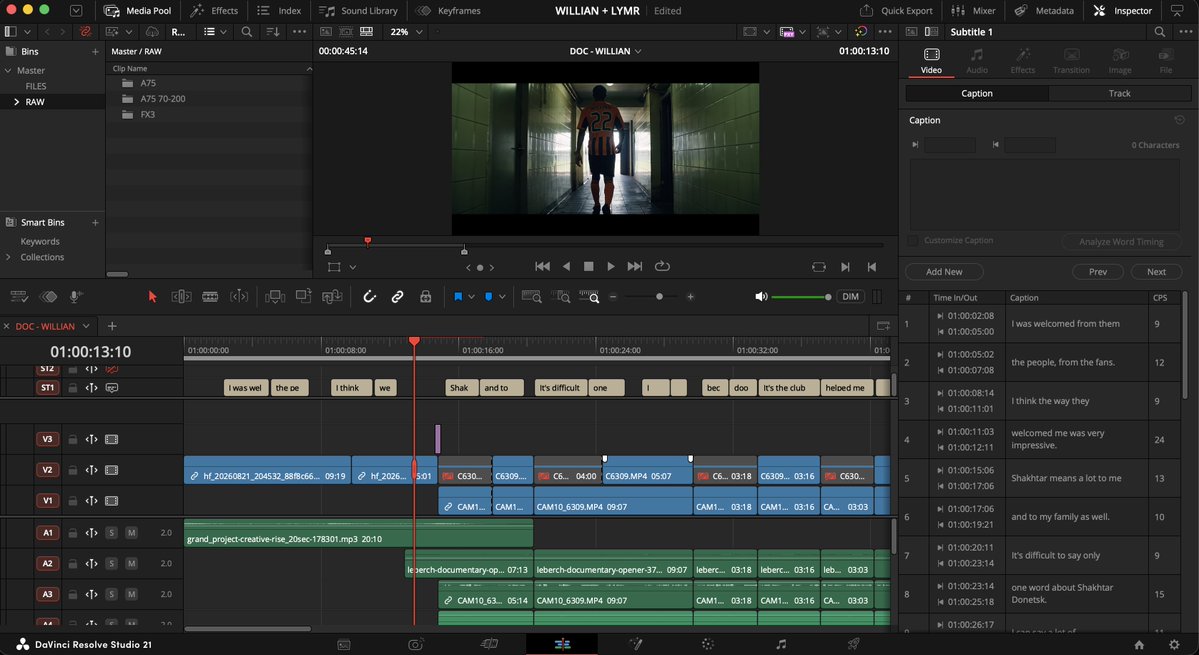
Task: Go to first frame in viewer
Action: coord(542,266)
